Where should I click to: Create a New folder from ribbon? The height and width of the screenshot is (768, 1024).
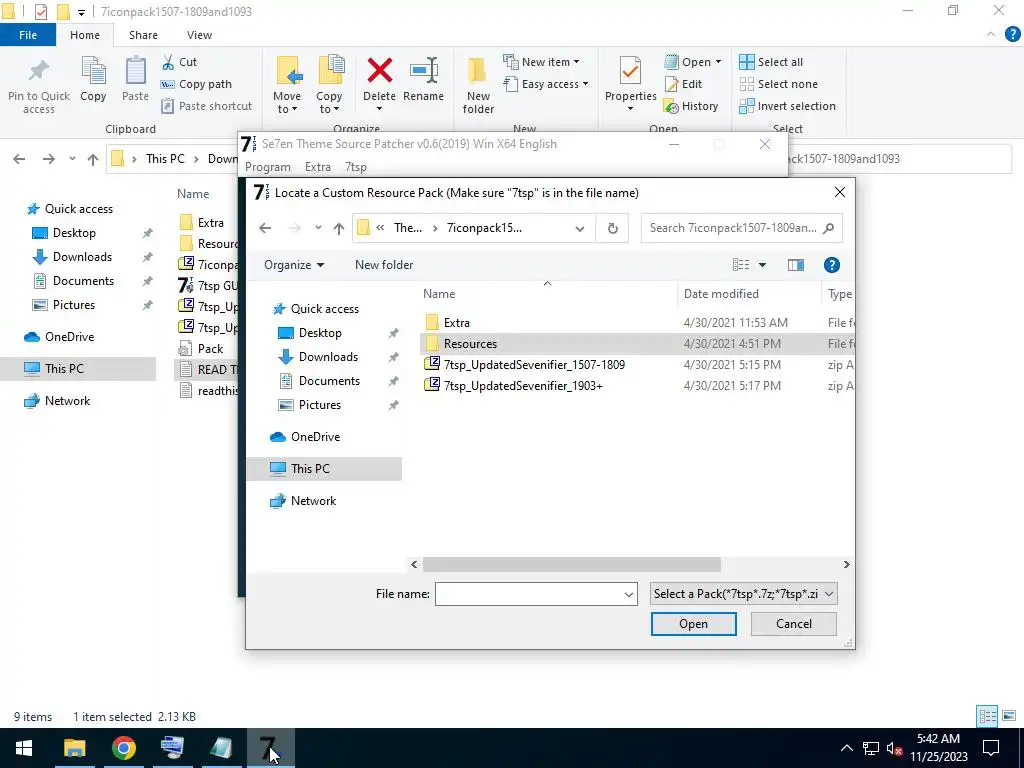point(478,86)
